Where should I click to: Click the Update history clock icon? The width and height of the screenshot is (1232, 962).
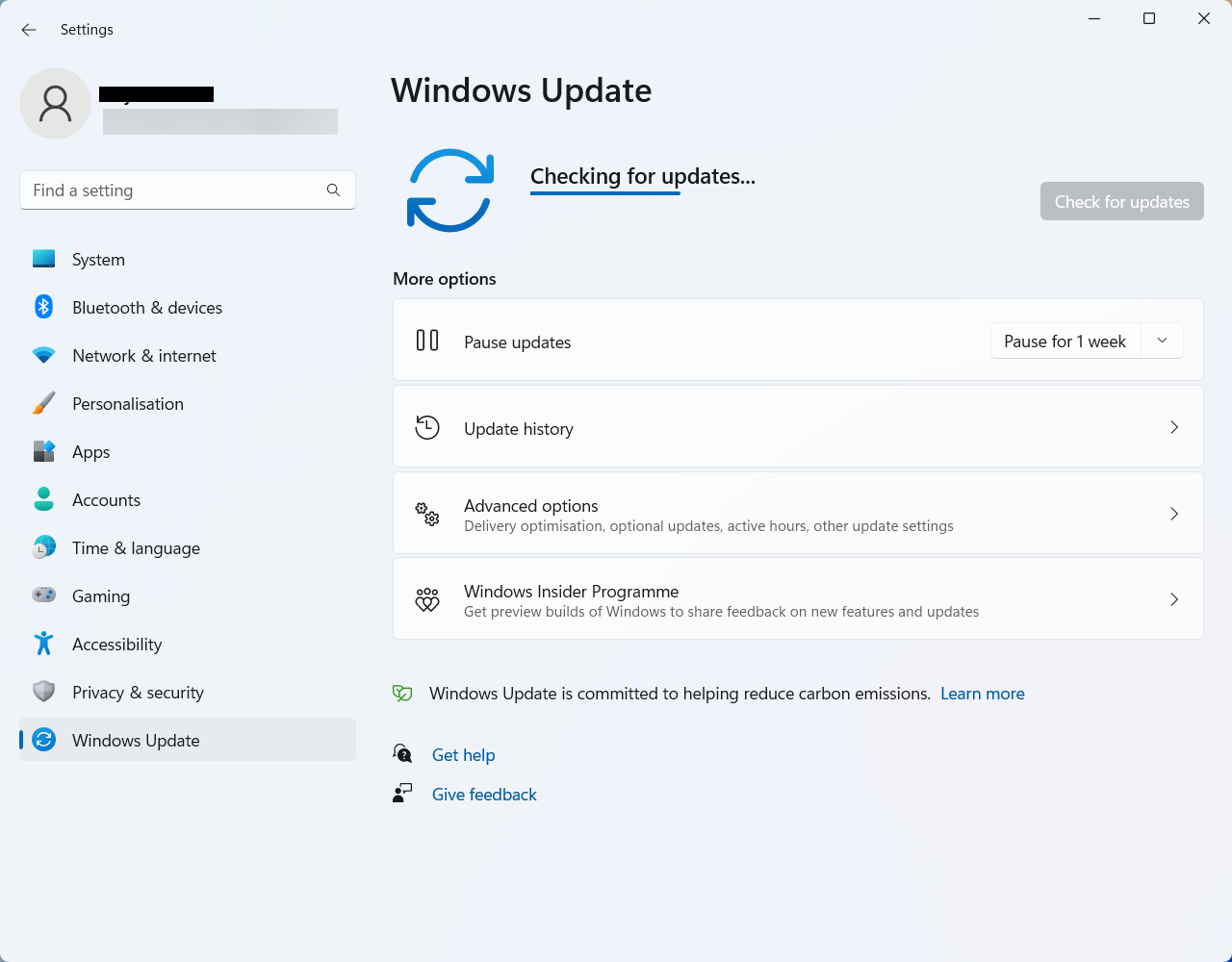point(427,427)
